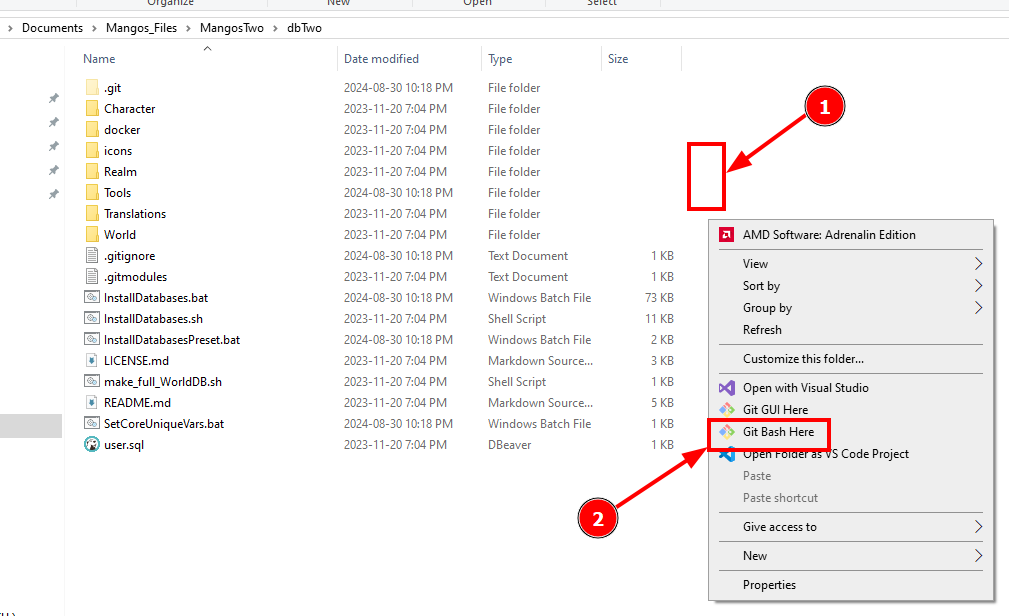Image resolution: width=1009 pixels, height=616 pixels.
Task: Select the .gitignore text document icon
Action: click(x=92, y=256)
